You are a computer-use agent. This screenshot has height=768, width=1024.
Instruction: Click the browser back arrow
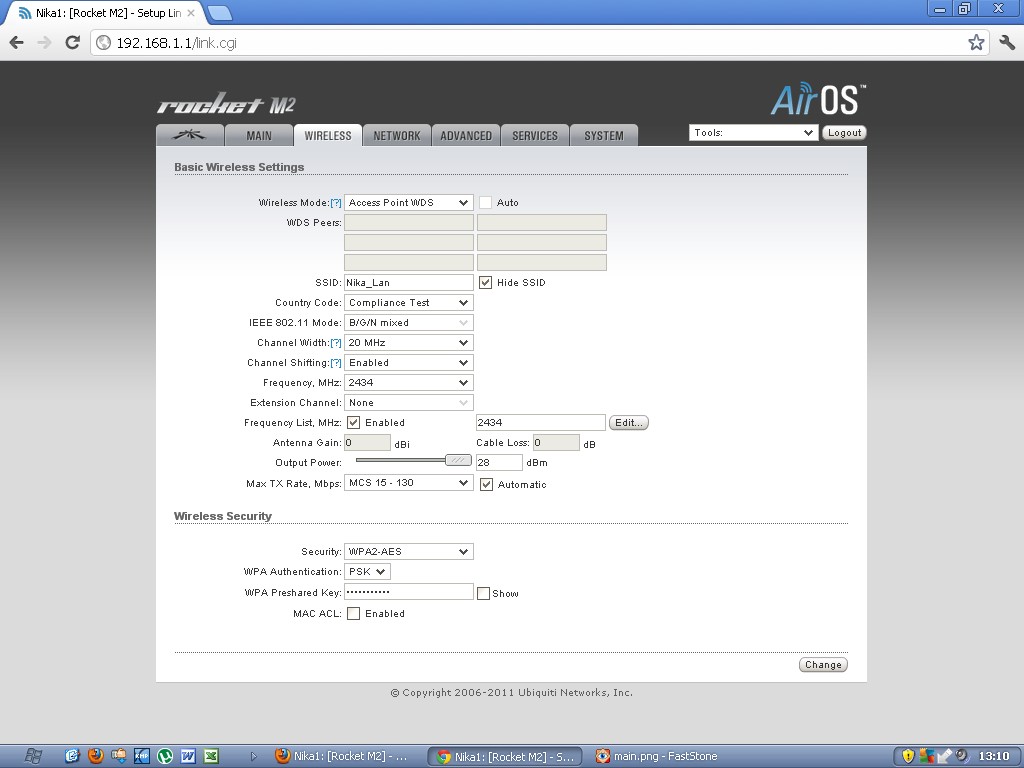coord(16,42)
